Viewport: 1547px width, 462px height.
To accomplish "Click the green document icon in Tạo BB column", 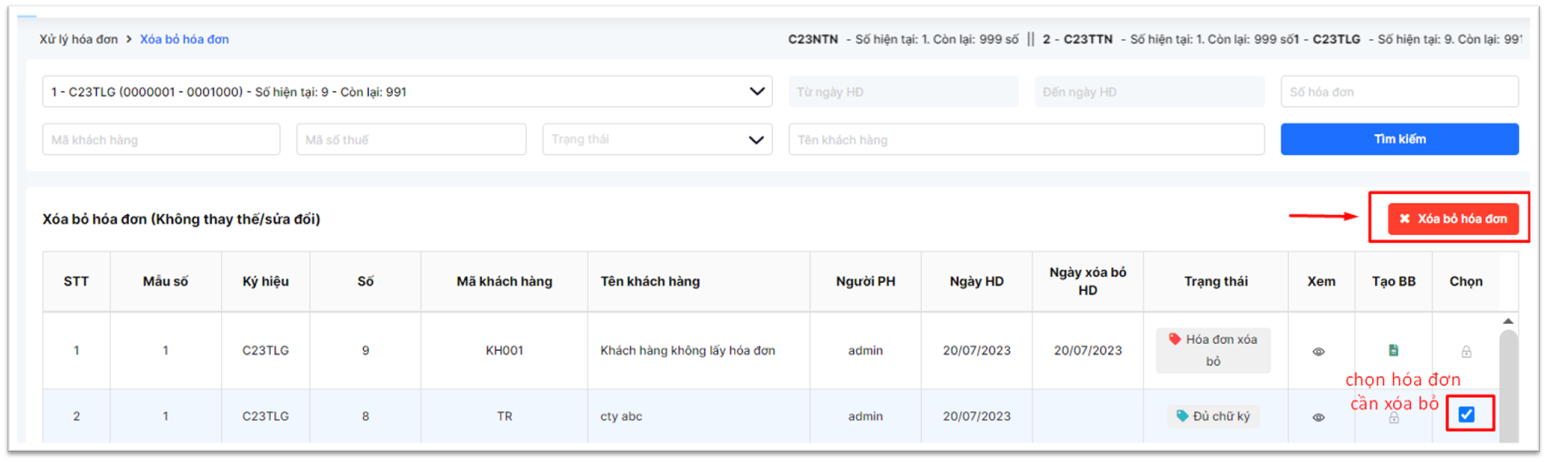I will (1393, 350).
